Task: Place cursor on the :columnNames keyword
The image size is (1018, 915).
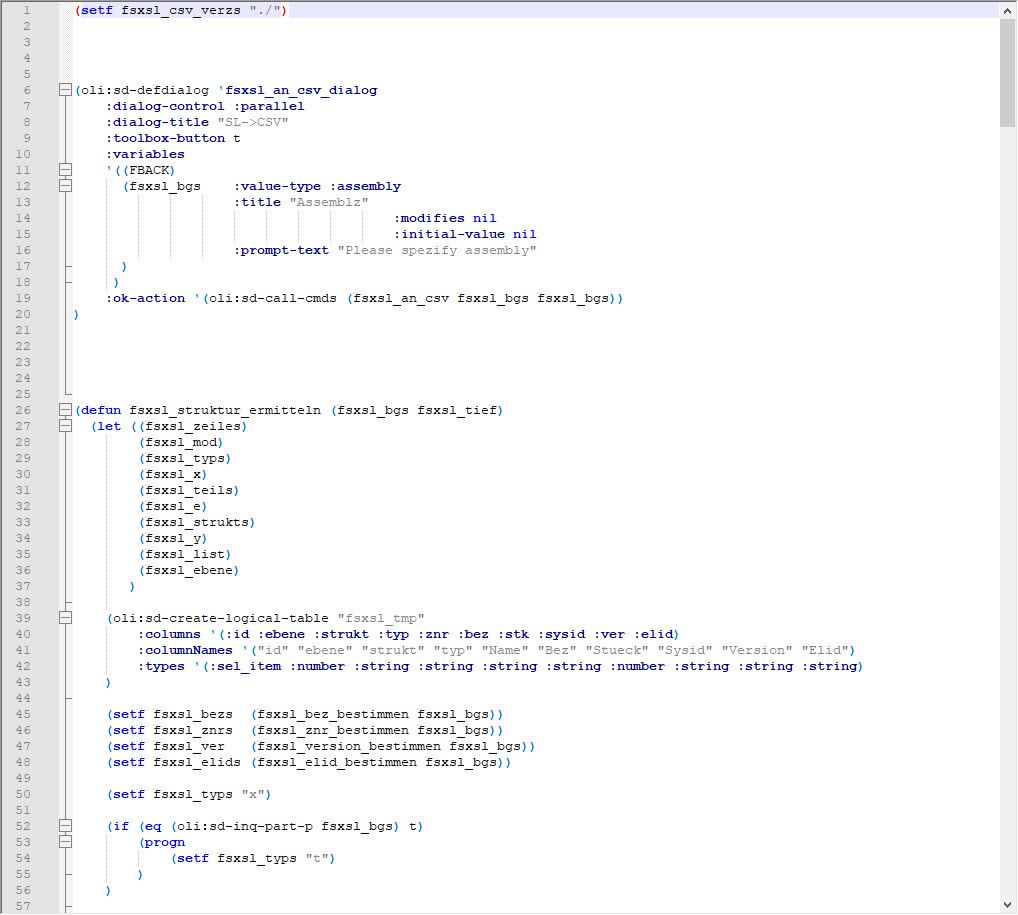Action: [185, 650]
